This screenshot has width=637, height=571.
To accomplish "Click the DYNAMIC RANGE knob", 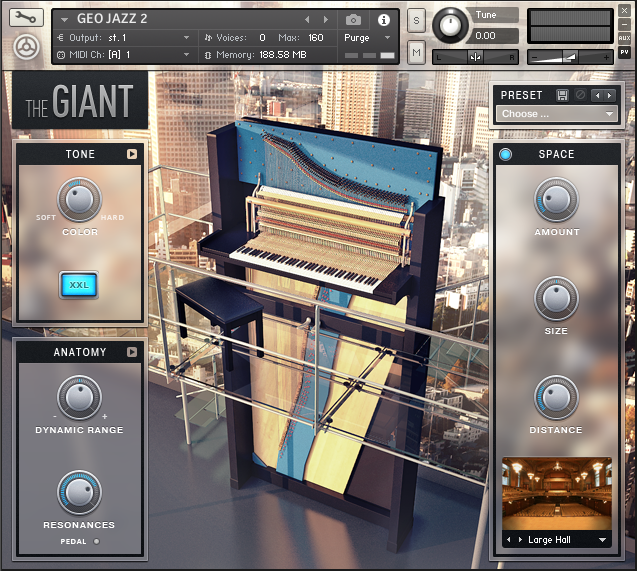I will (x=79, y=397).
